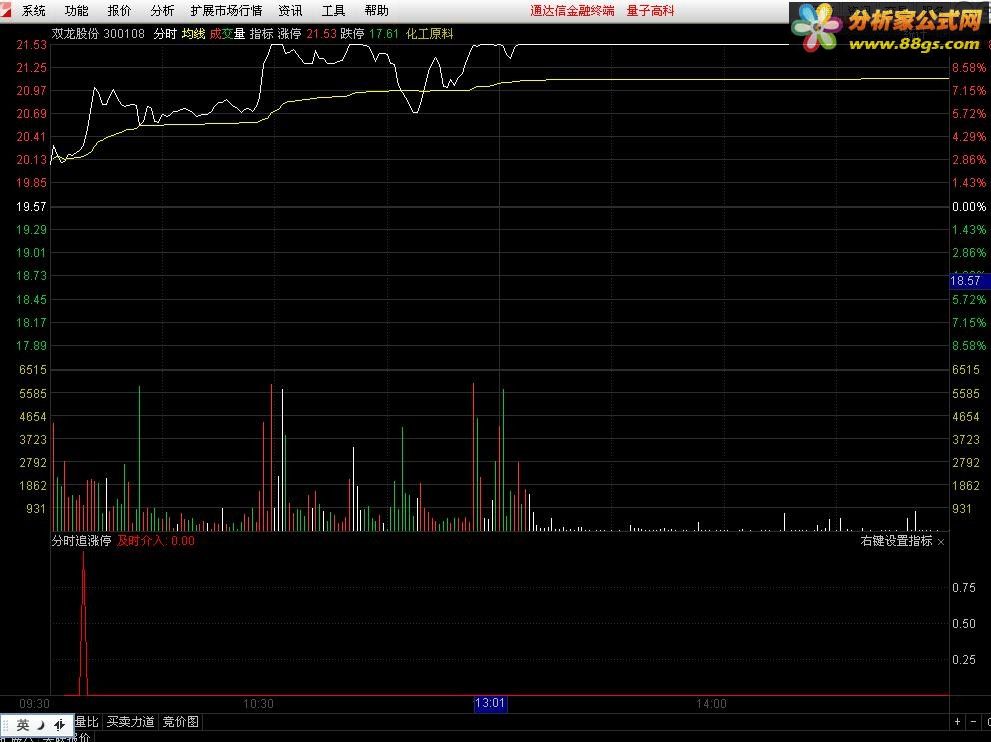Click the minus button to remove indicator pane
991x742 pixels.
(x=973, y=722)
